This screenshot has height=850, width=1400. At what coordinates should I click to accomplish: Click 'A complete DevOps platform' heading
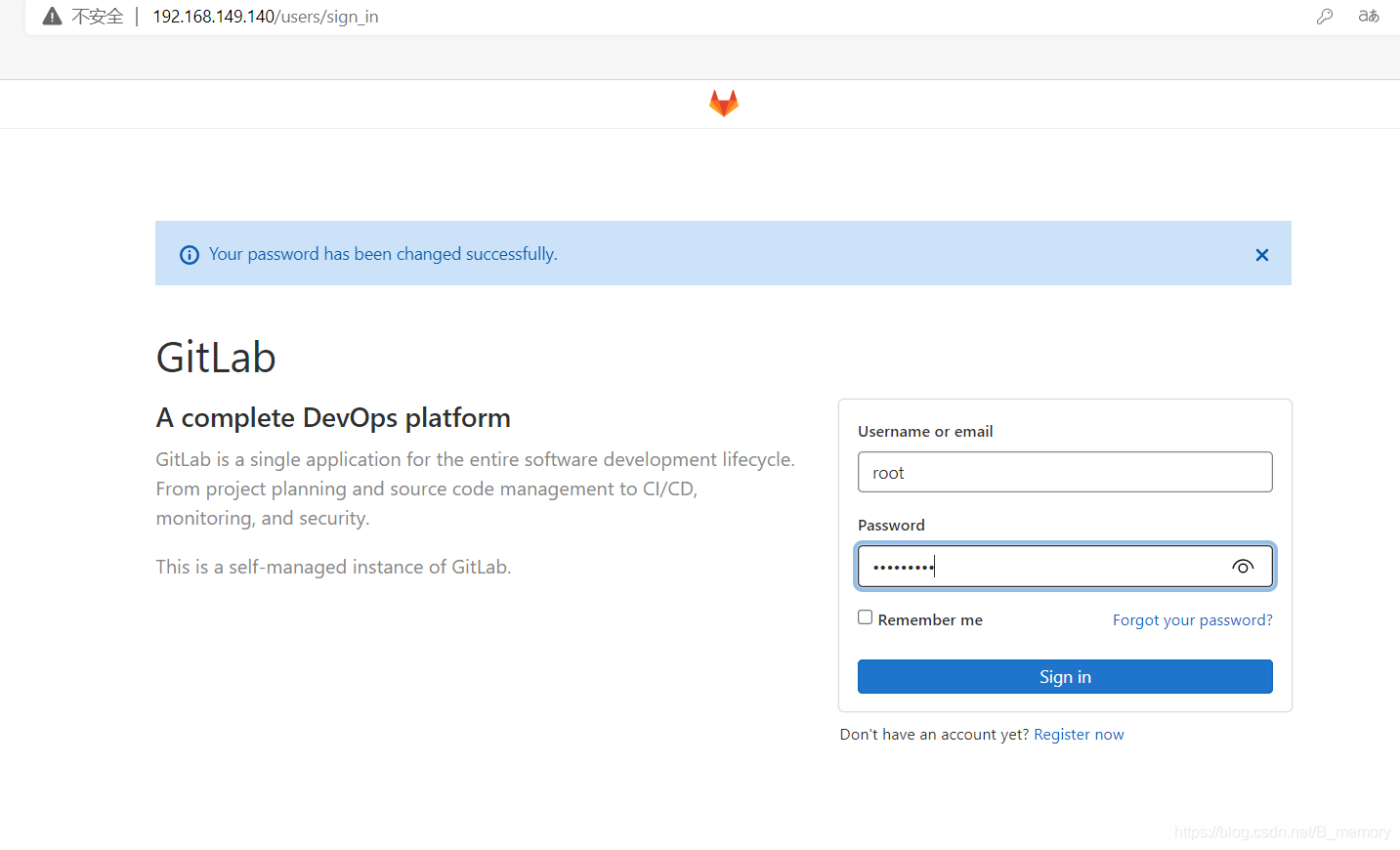333,418
